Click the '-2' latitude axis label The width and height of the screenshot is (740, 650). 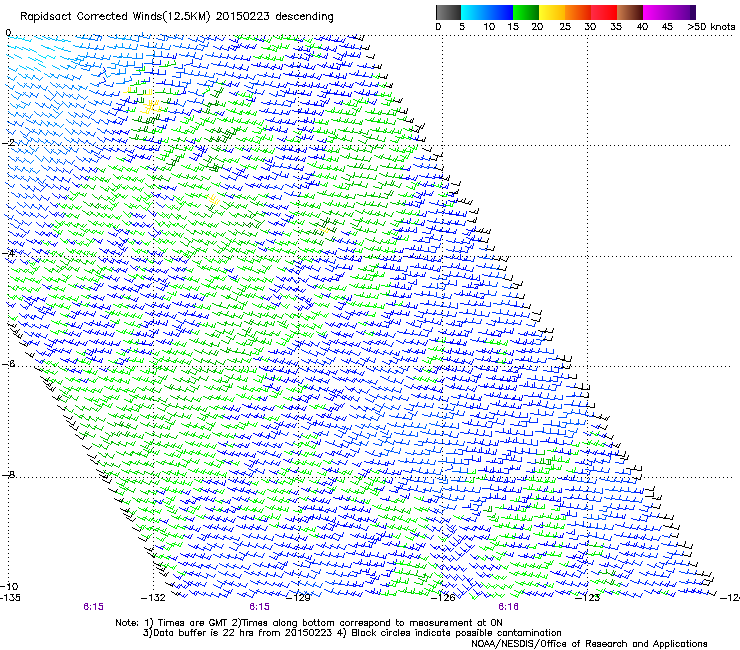point(7,143)
